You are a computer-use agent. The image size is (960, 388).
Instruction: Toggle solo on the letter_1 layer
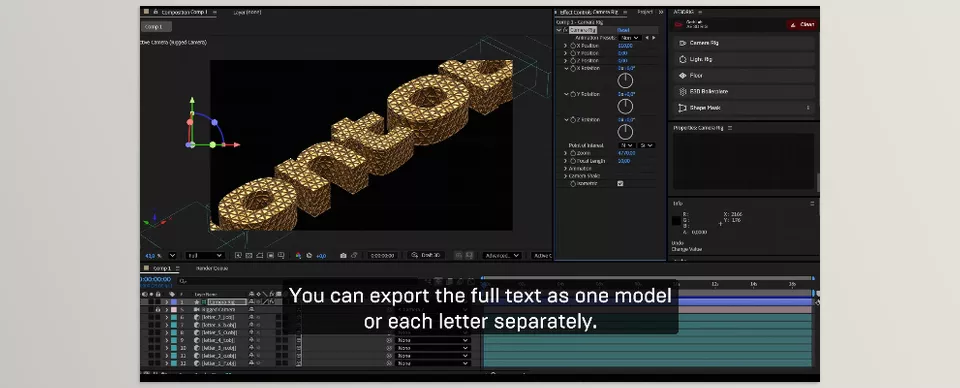151,363
